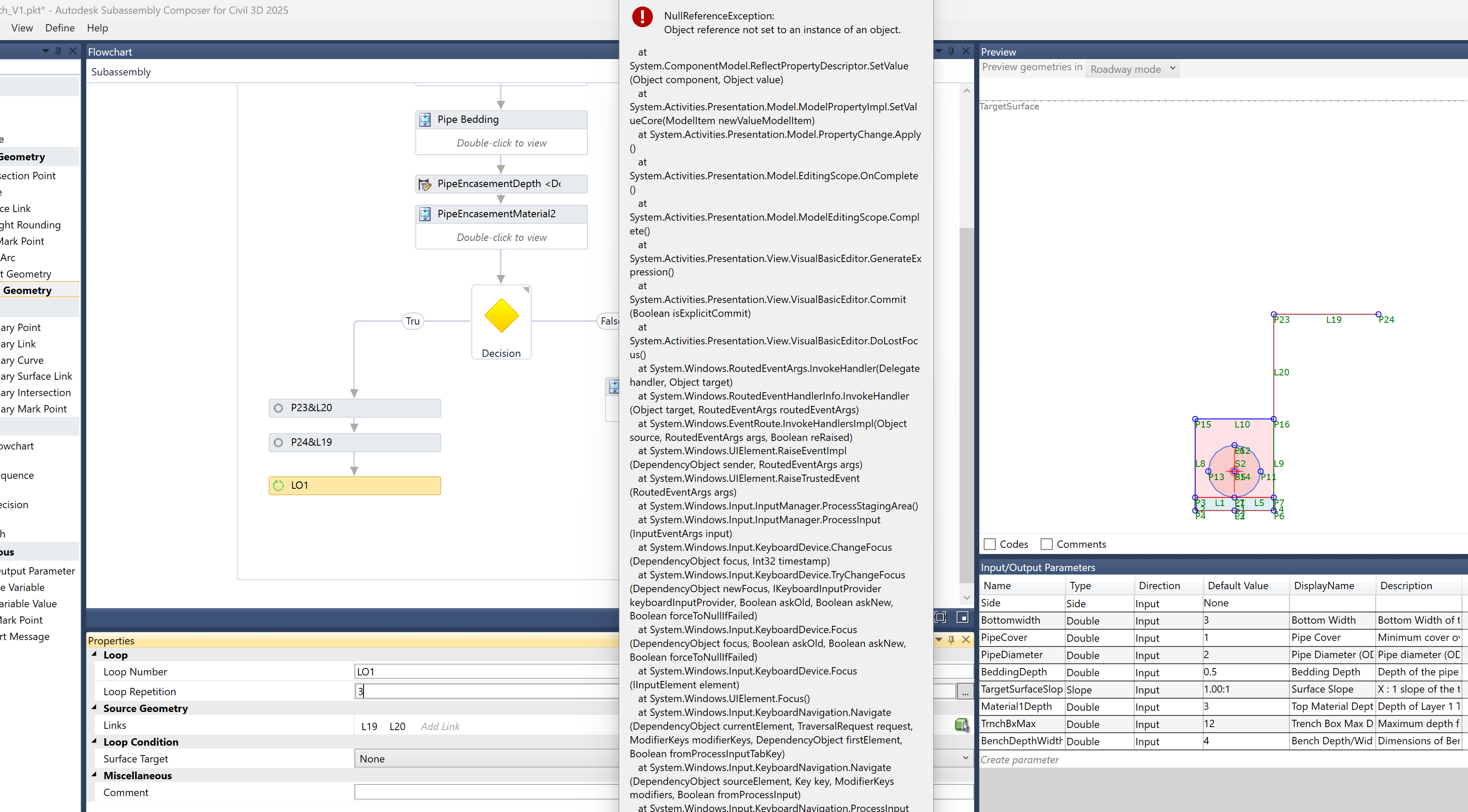Click the flowchart vertical scrollbar thumb

(x=966, y=406)
